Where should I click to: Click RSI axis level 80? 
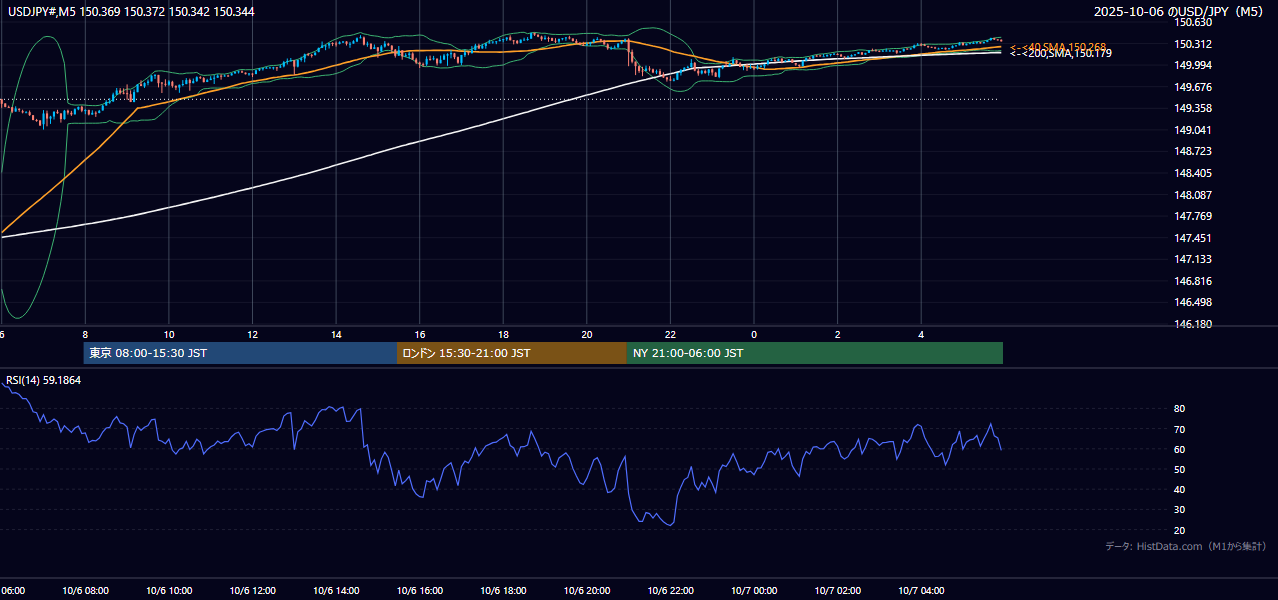1180,409
